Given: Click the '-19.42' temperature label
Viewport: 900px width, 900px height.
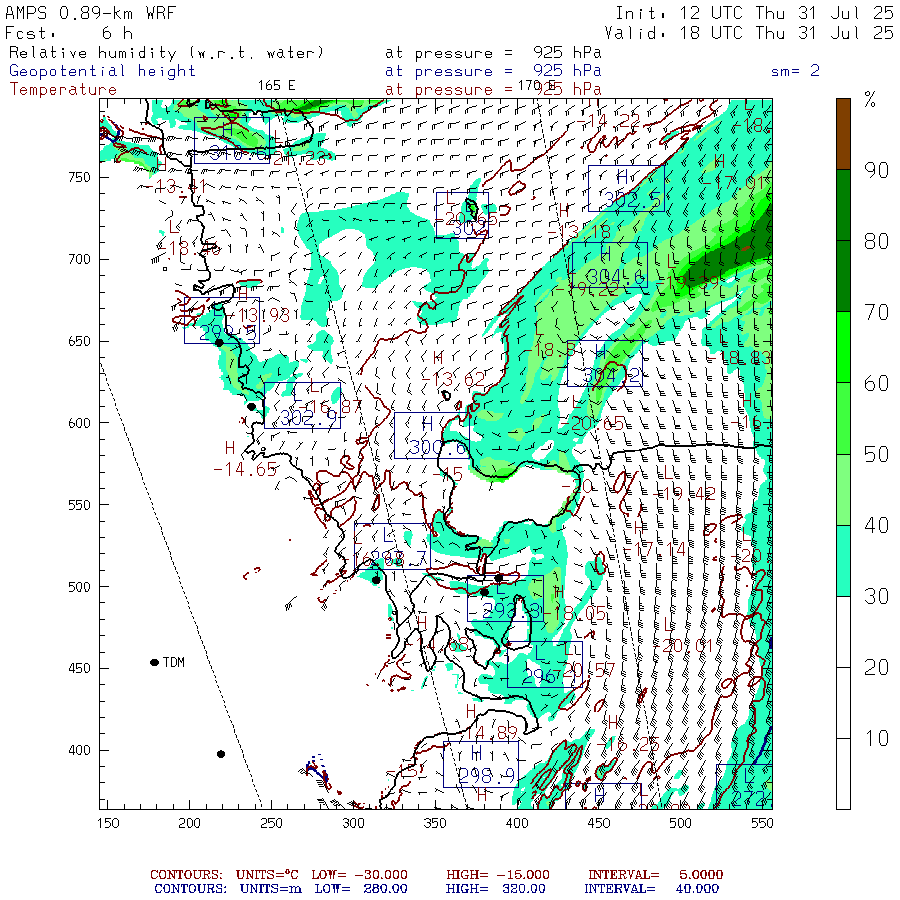Looking at the screenshot, I should pos(685,494).
